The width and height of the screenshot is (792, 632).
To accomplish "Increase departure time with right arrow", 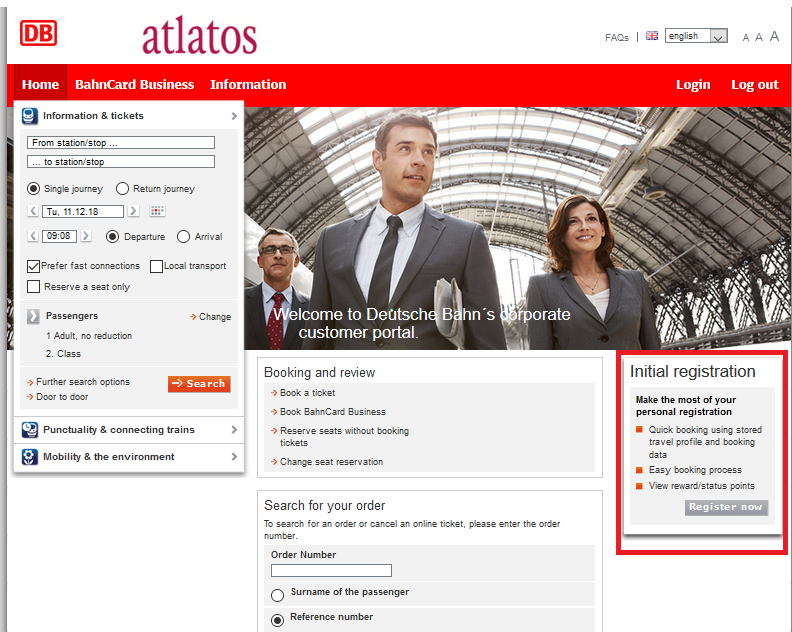I will (x=86, y=235).
